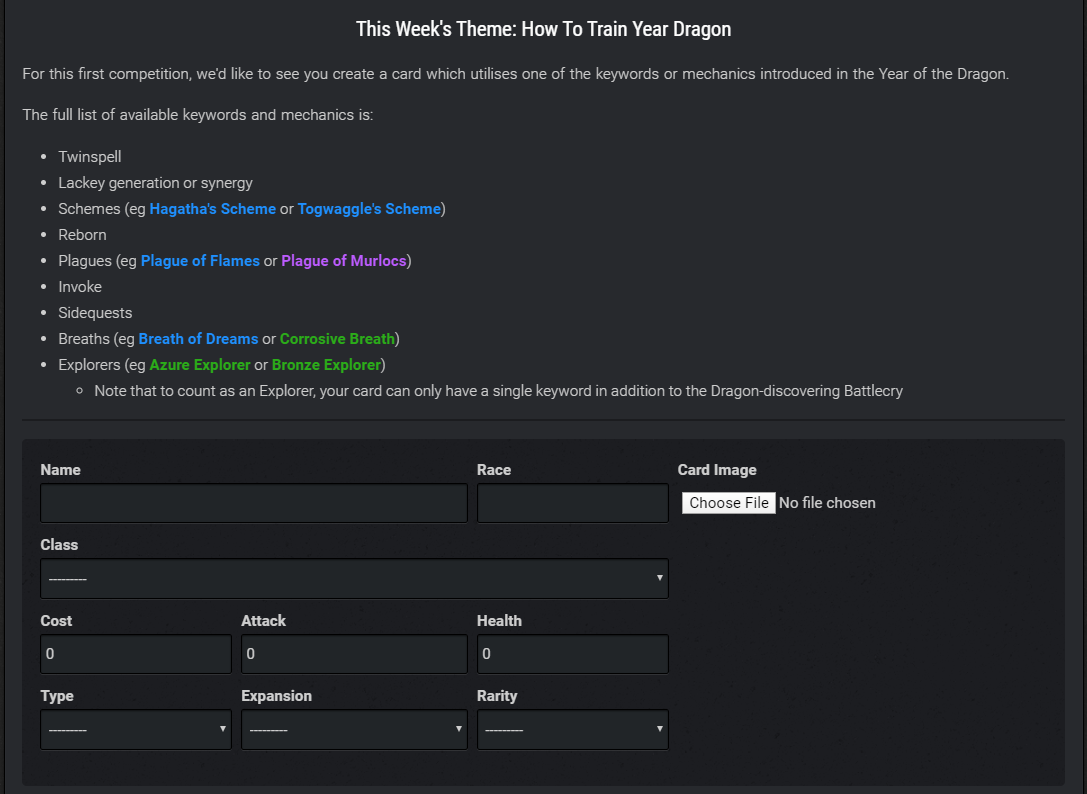The image size is (1087, 794).
Task: Expand the Rarity dropdown
Action: 573,730
